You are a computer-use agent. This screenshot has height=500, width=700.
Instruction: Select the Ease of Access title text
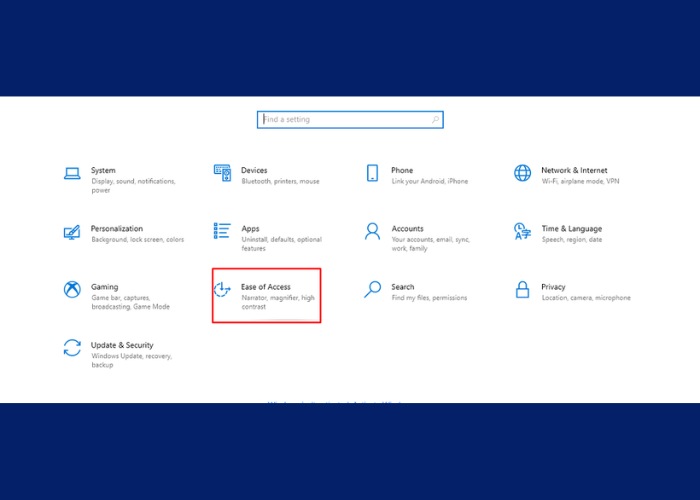pos(266,287)
